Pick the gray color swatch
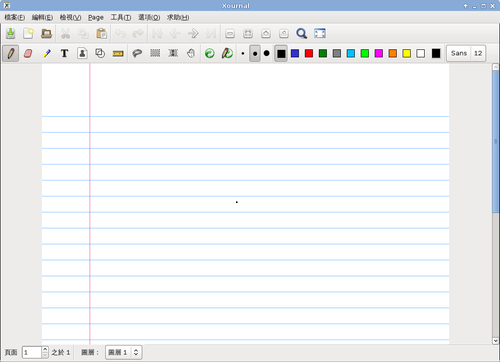The width and height of the screenshot is (500, 362). coord(337,53)
